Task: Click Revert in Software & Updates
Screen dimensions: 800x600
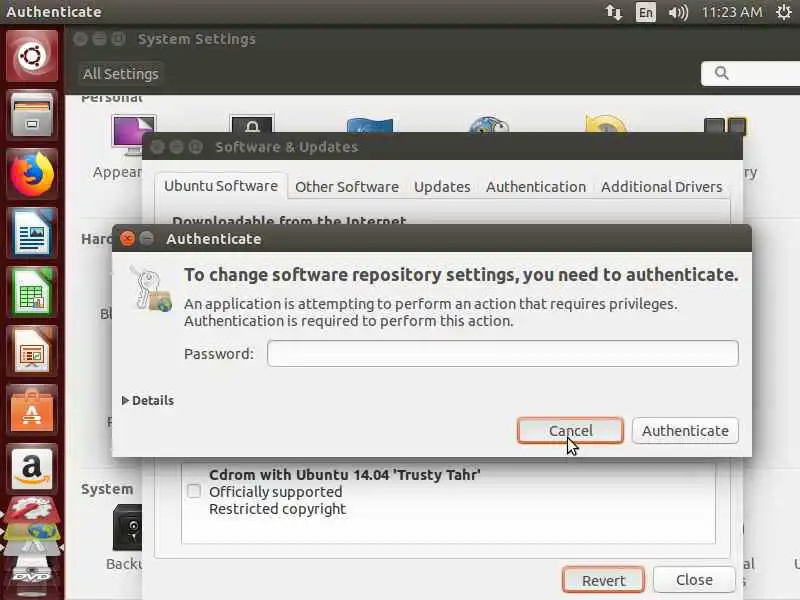Action: coord(604,580)
